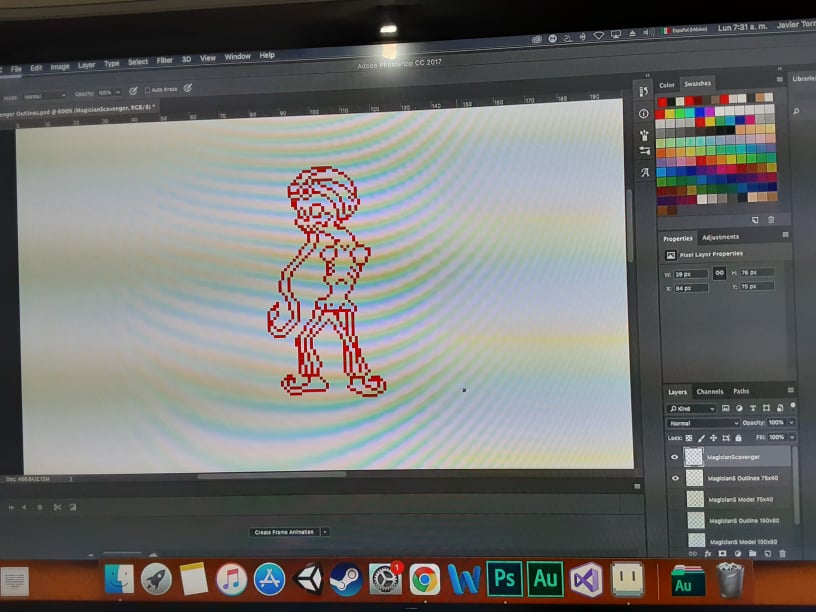Toggle the layer filtering on/off switch
816x612 pixels.
(793, 406)
